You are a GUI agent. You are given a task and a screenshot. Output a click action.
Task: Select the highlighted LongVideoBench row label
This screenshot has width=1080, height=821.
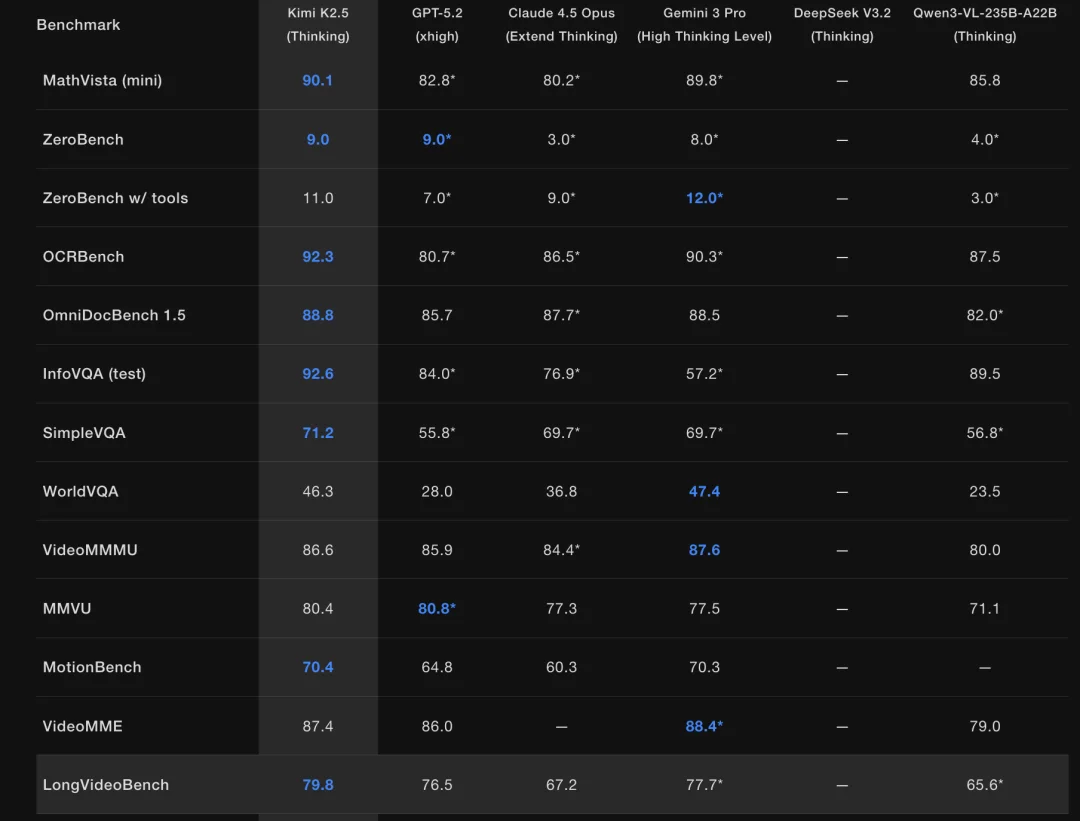pos(105,785)
